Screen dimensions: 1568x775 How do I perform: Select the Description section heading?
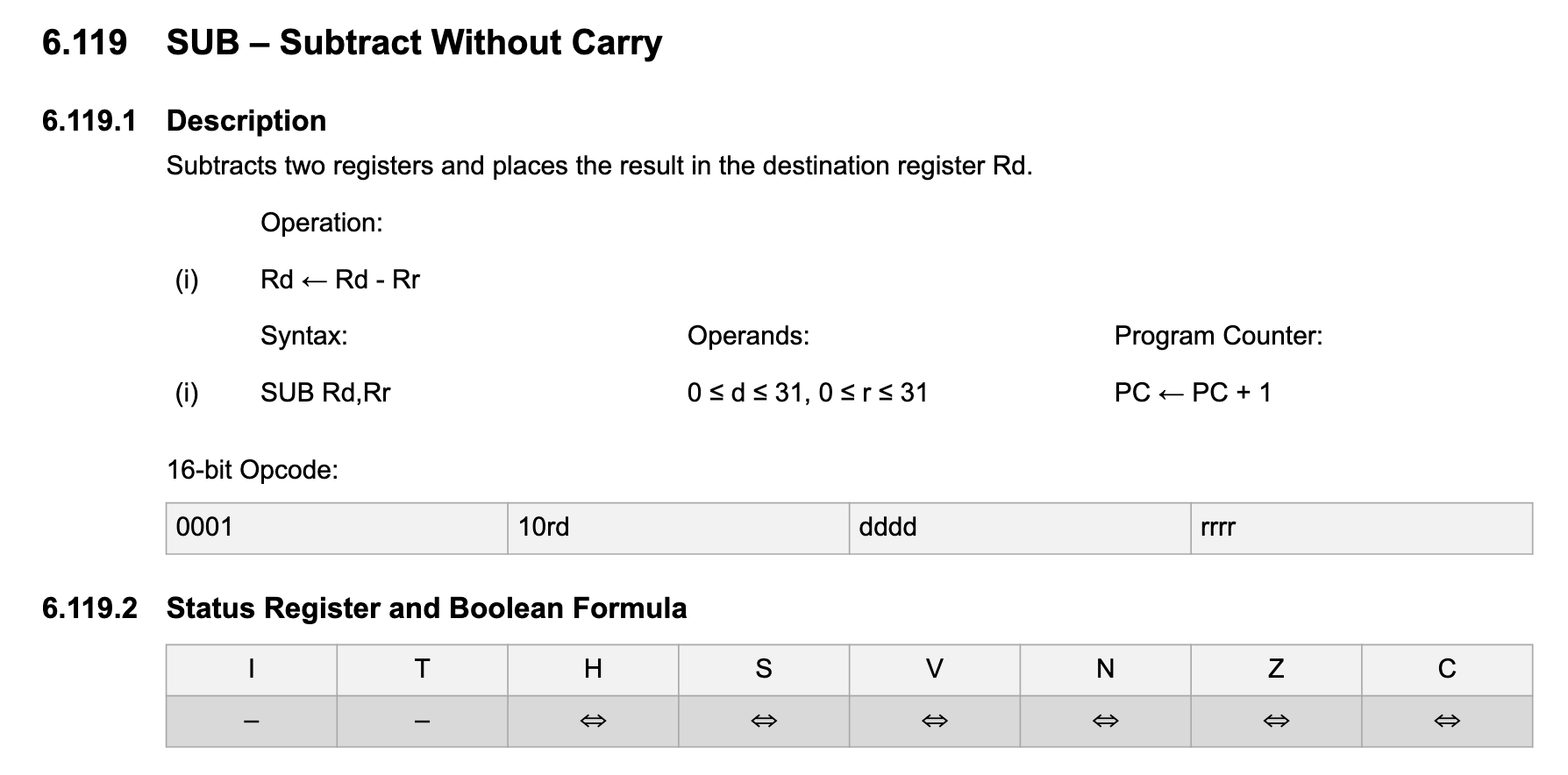pyautogui.click(x=246, y=121)
